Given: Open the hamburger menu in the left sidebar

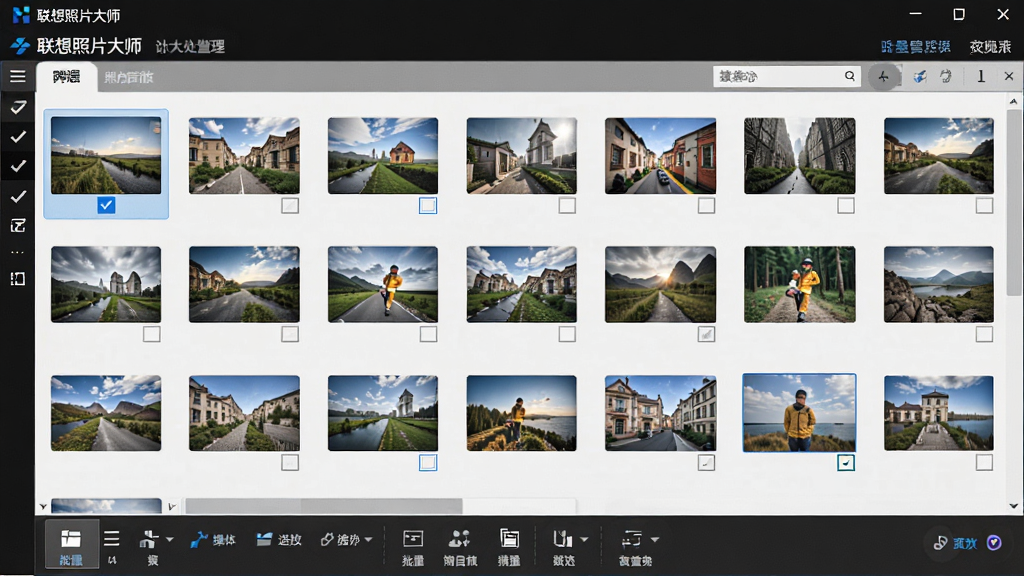Looking at the screenshot, I should tap(18, 76).
